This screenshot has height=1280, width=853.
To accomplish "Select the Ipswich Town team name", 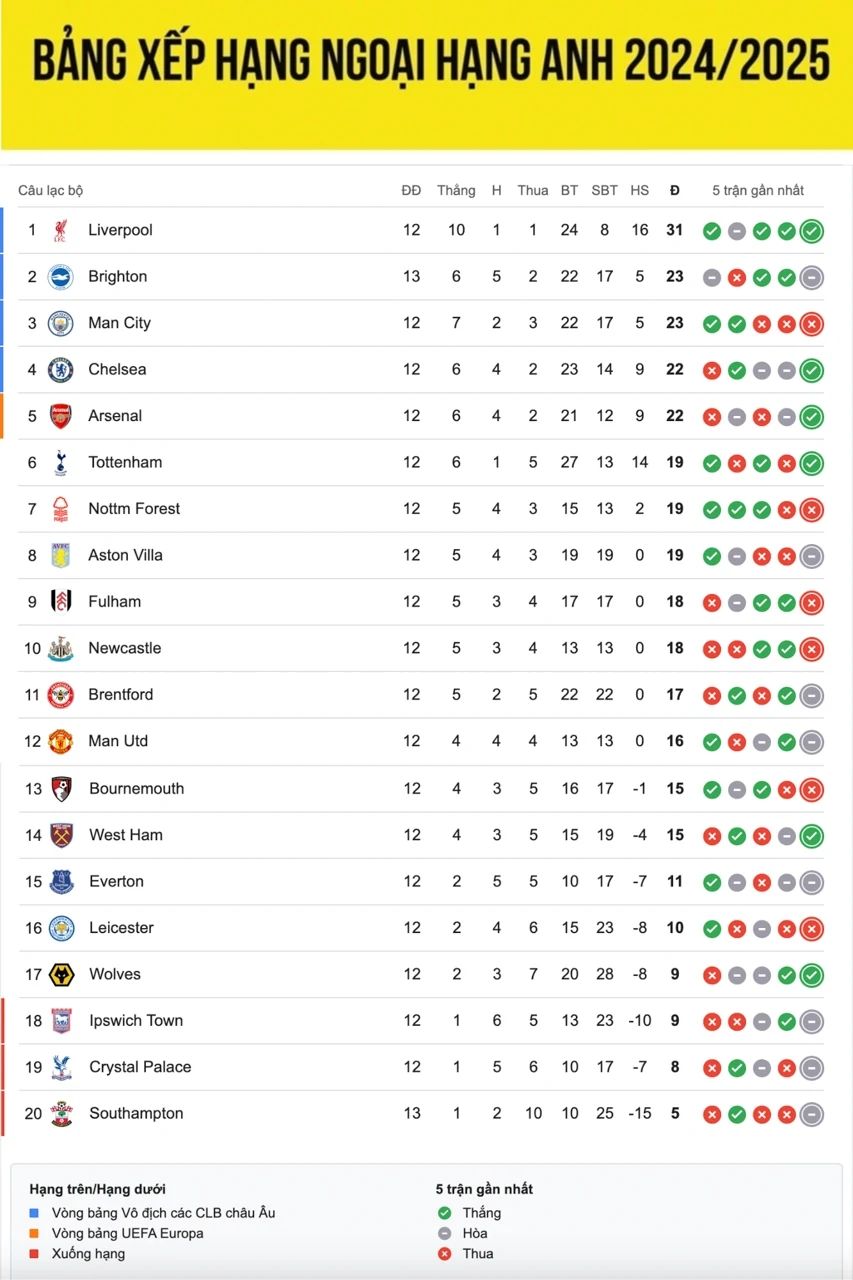I will tap(136, 1021).
